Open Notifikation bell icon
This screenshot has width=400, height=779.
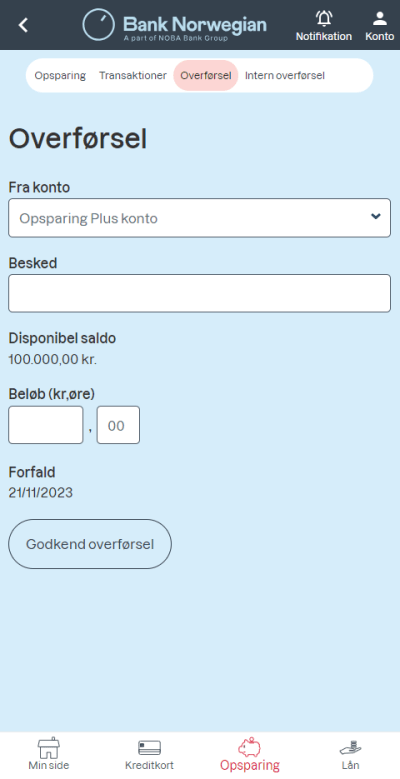(x=324, y=19)
